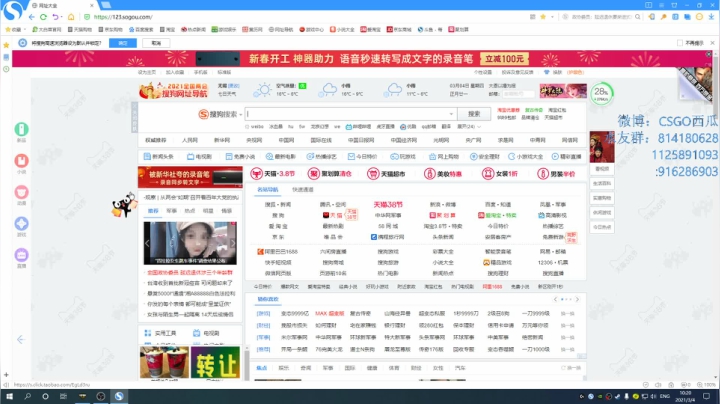Expand the 展开(24) quick links
The height and width of the screenshot is (404, 720).
coord(469,127)
